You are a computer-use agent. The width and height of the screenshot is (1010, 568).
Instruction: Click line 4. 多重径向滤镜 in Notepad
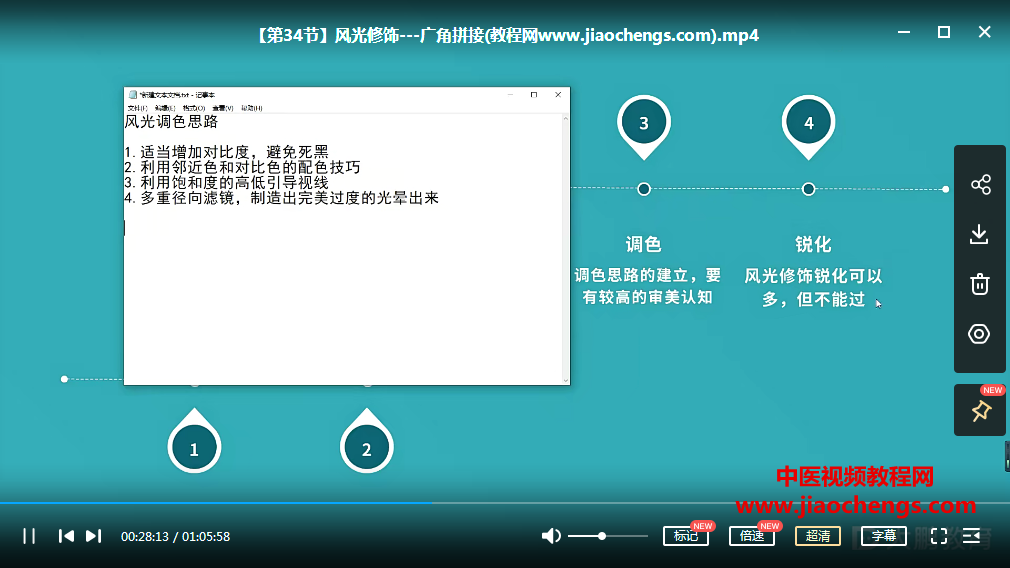click(x=281, y=198)
